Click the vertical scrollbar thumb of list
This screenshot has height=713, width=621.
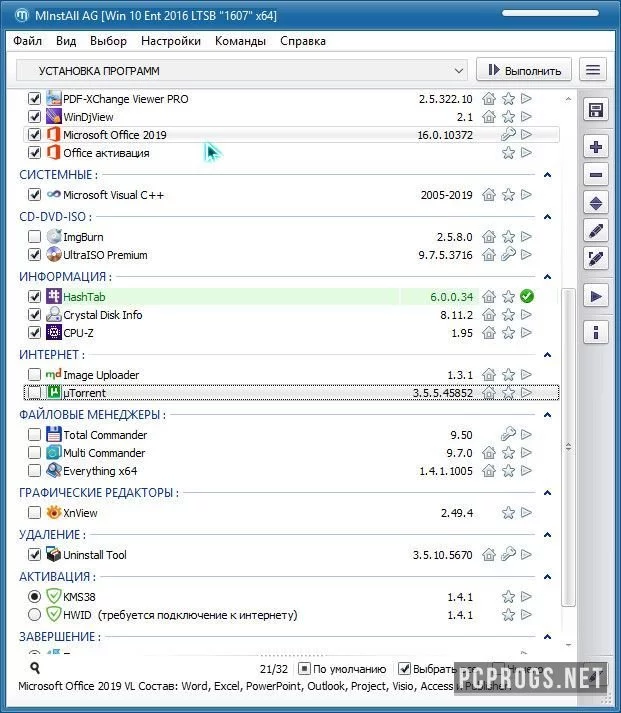[568, 447]
